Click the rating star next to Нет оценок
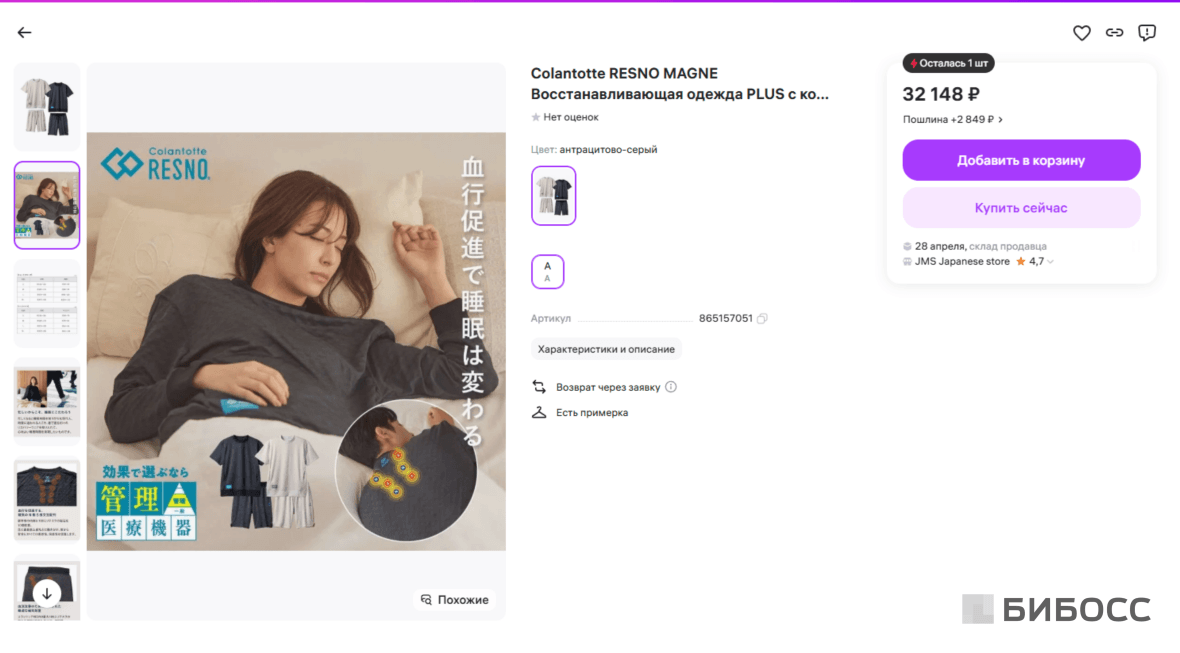1180x653 pixels. coord(535,117)
